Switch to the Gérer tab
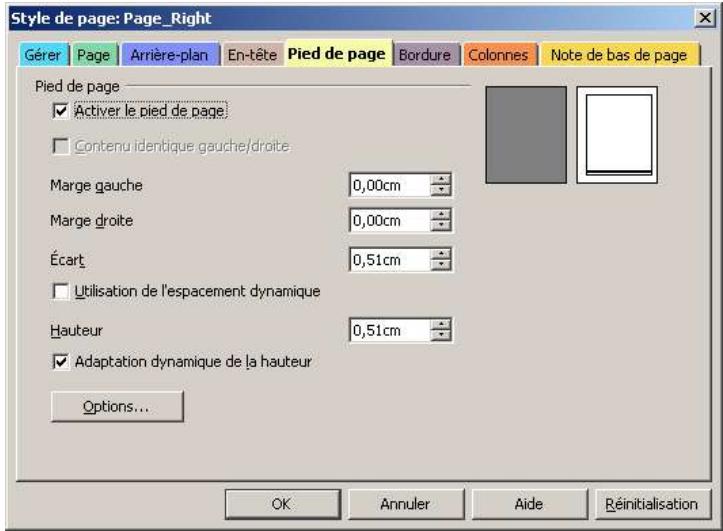Image resolution: width=723 pixels, height=531 pixels. 44,55
